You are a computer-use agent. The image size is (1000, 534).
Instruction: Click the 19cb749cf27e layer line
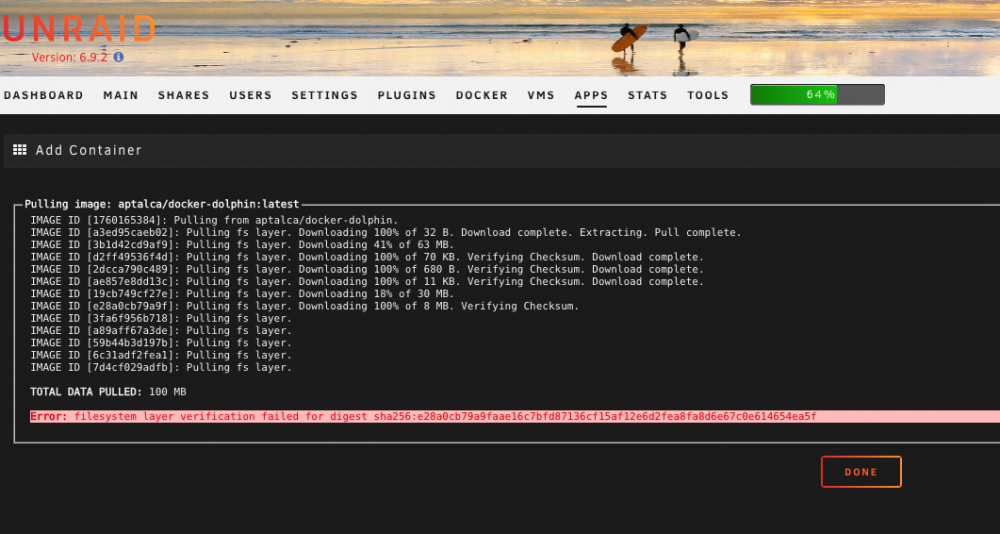pyautogui.click(x=242, y=293)
